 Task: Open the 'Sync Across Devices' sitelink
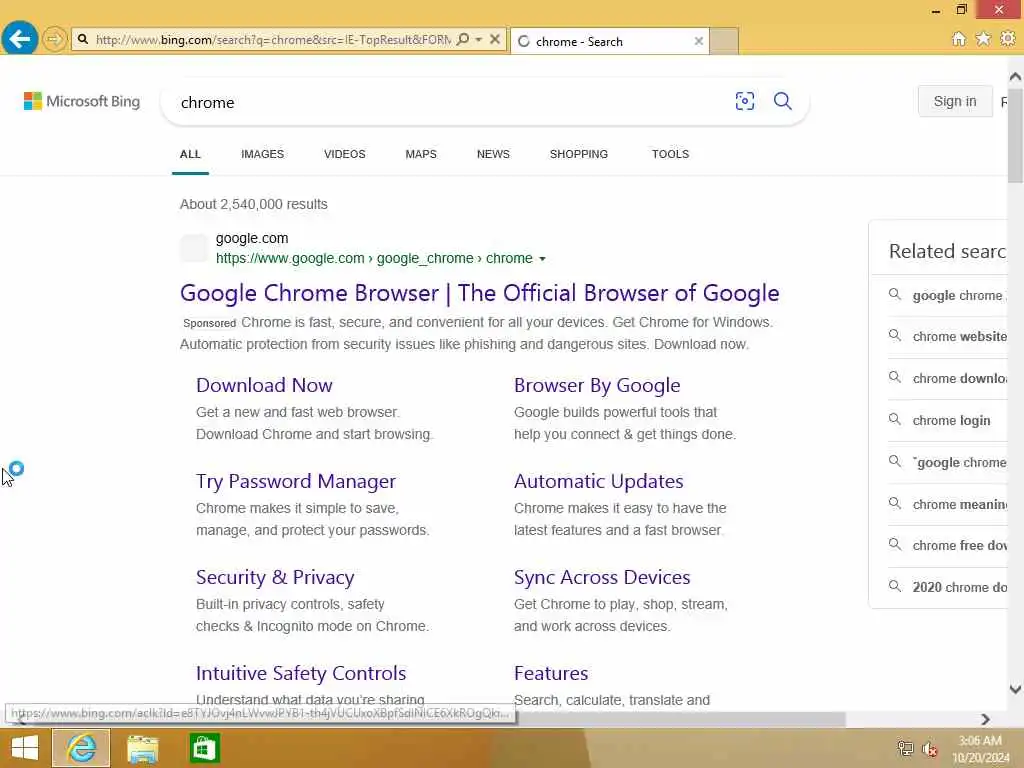[602, 577]
